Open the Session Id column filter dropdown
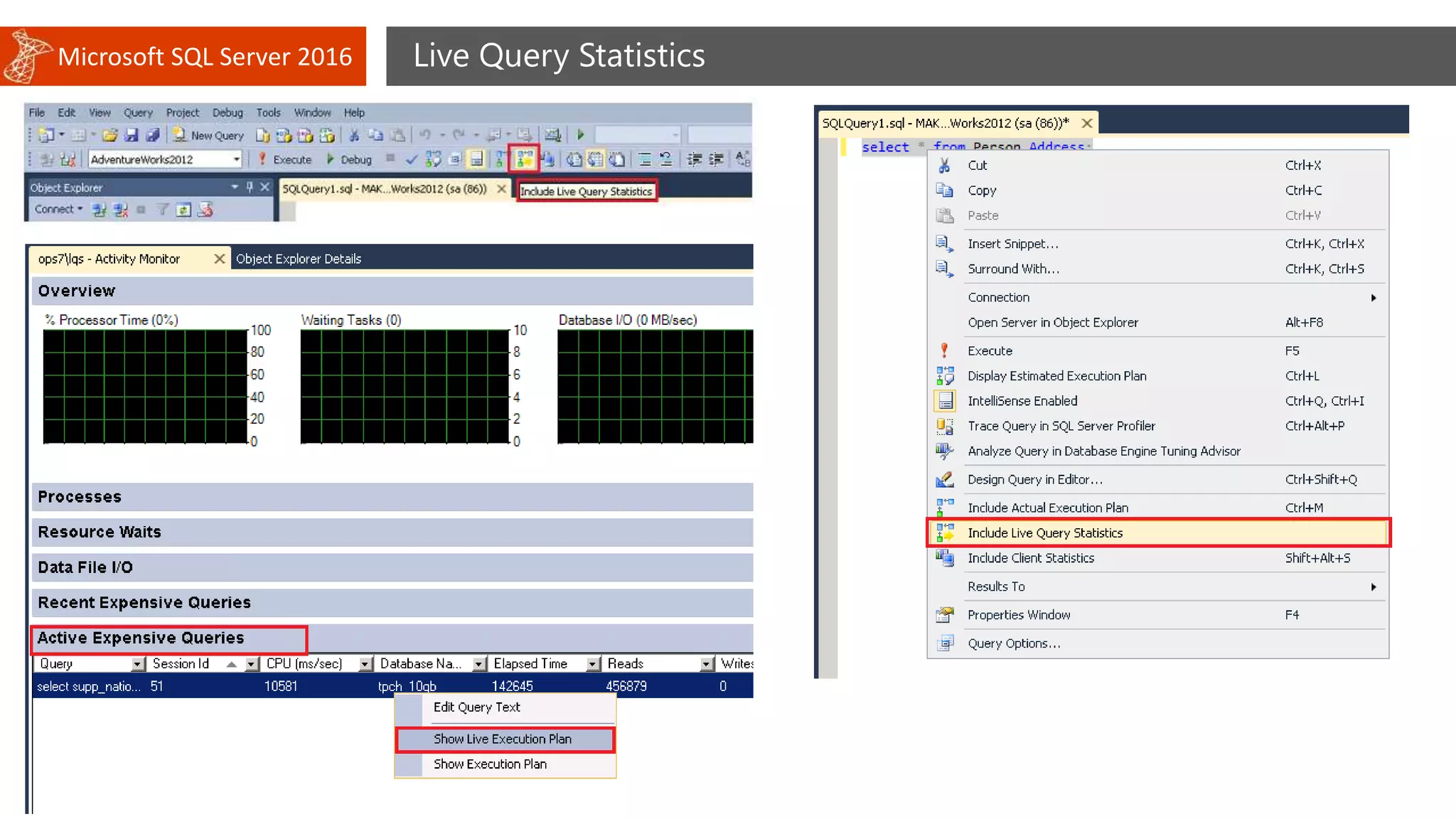This screenshot has height=819, width=1456. coord(252,664)
